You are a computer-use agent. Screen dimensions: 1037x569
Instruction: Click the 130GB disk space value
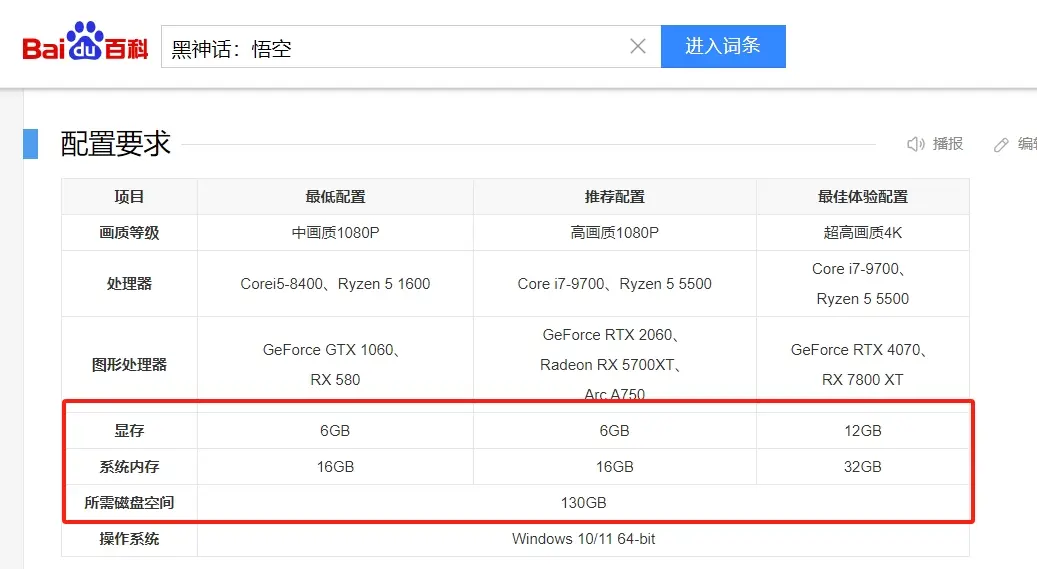(583, 503)
